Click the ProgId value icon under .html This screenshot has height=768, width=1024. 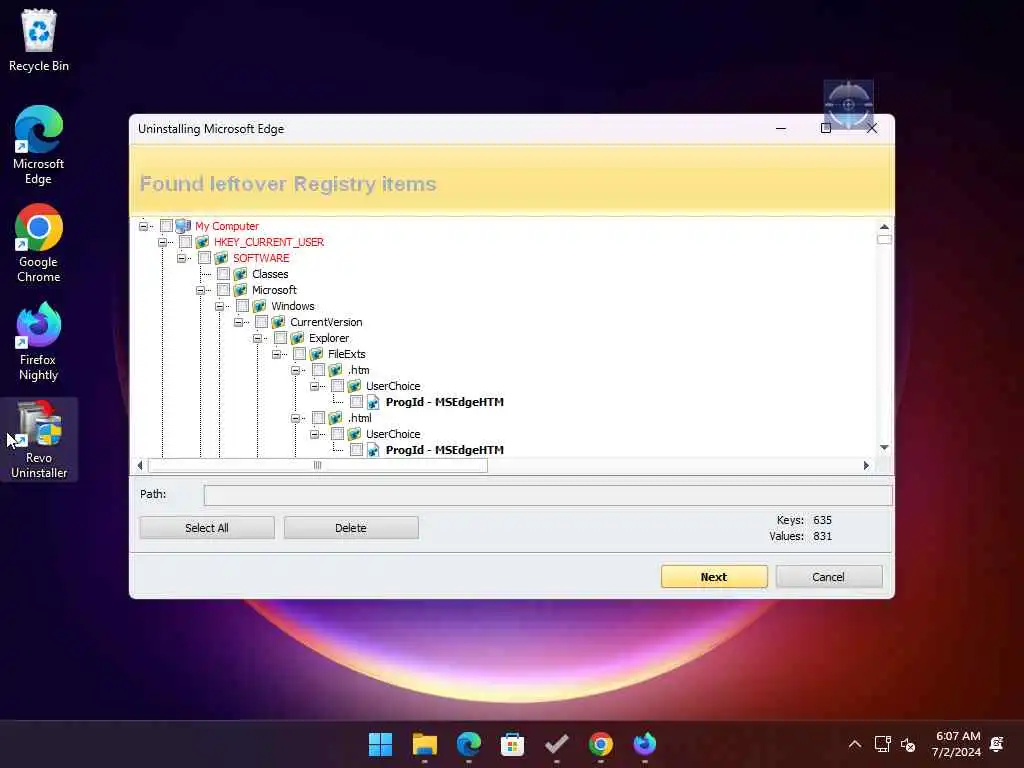point(373,450)
